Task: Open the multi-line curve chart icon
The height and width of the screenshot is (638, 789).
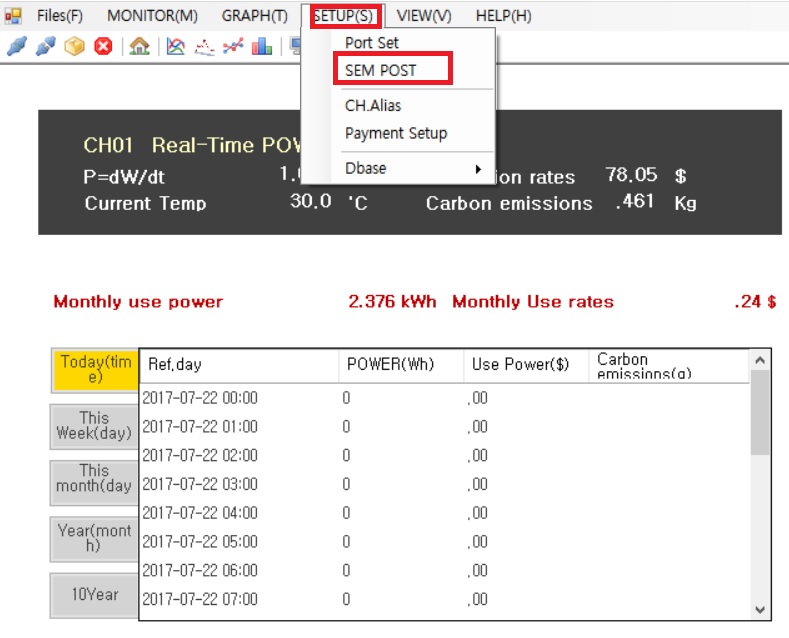Action: coord(176,46)
